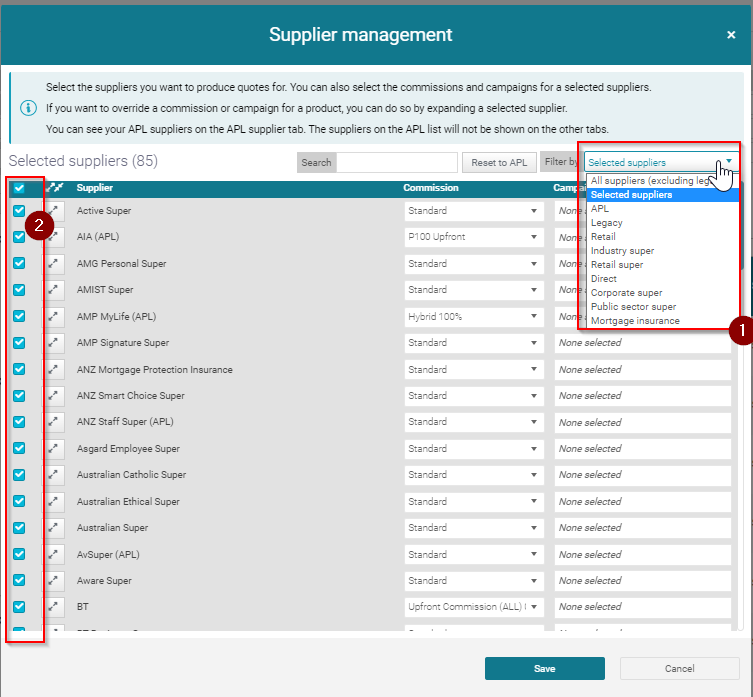Choose Retail super filter option
The width and height of the screenshot is (753, 697).
point(662,265)
